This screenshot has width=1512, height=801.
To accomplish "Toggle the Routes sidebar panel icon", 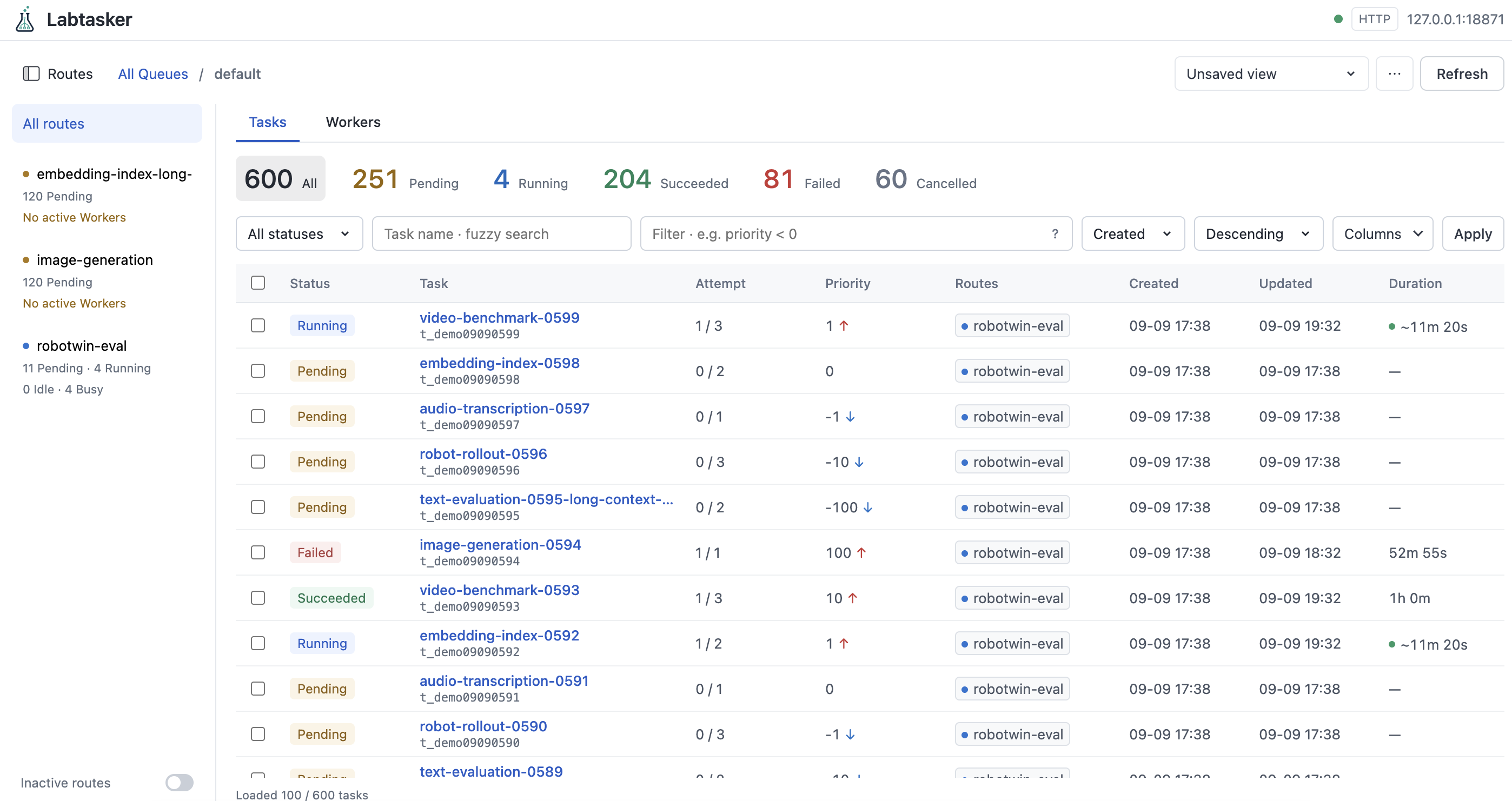I will pyautogui.click(x=31, y=74).
